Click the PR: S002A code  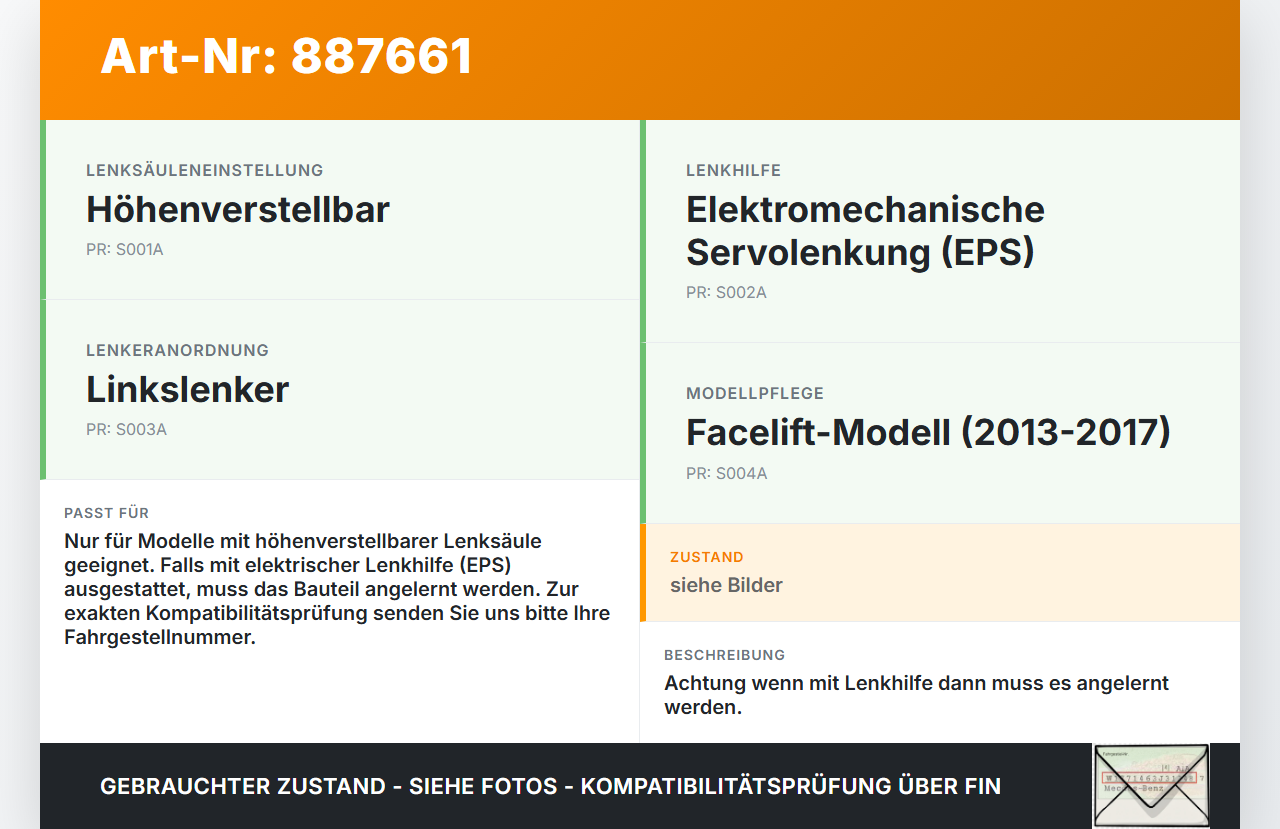tap(726, 293)
